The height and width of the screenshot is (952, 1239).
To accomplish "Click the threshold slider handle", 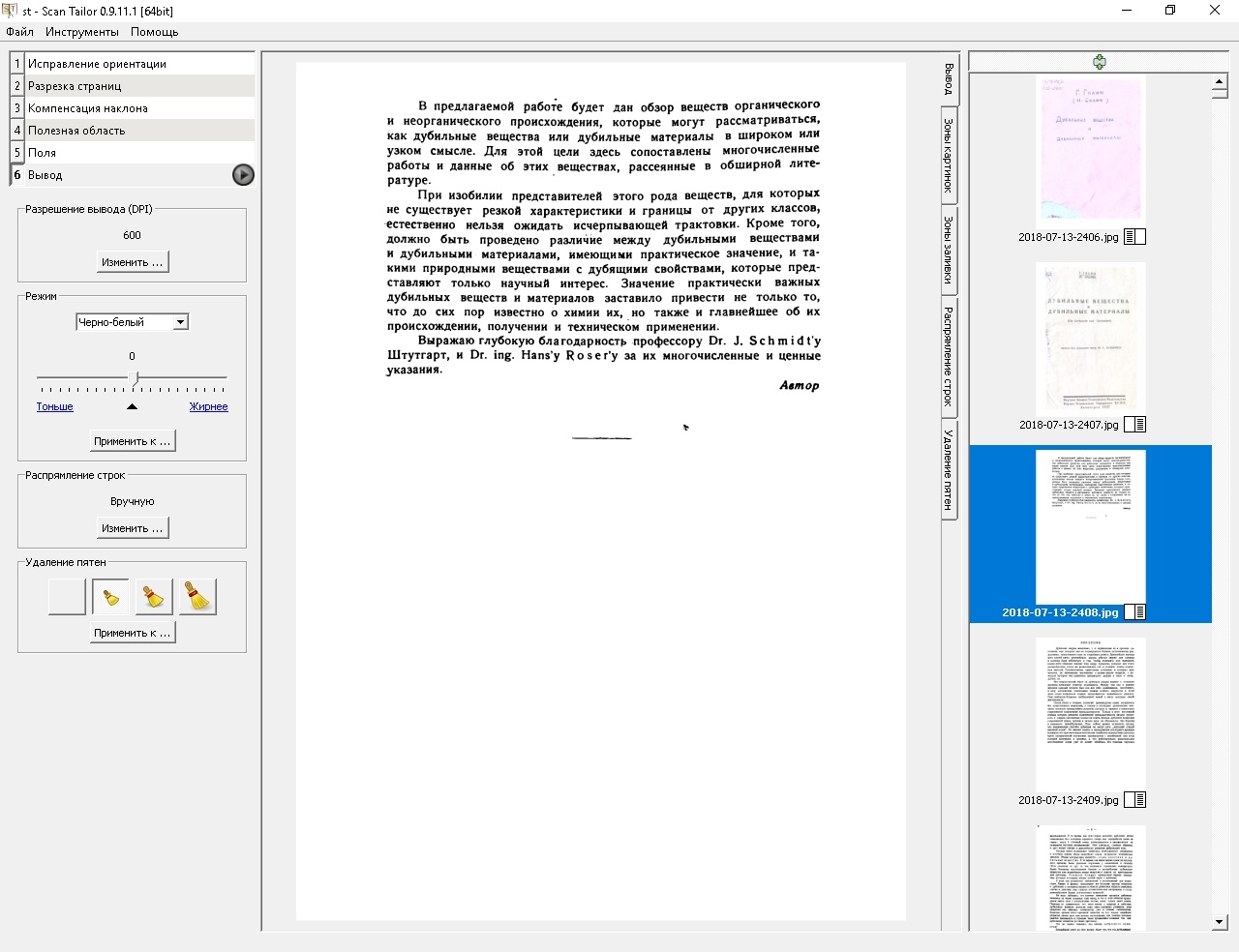I will [134, 378].
